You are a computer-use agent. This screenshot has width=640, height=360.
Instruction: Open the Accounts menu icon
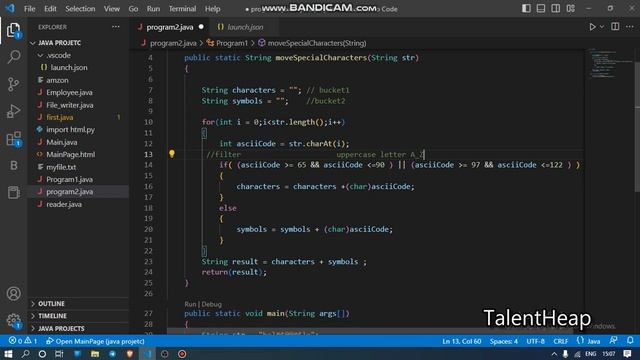13,293
